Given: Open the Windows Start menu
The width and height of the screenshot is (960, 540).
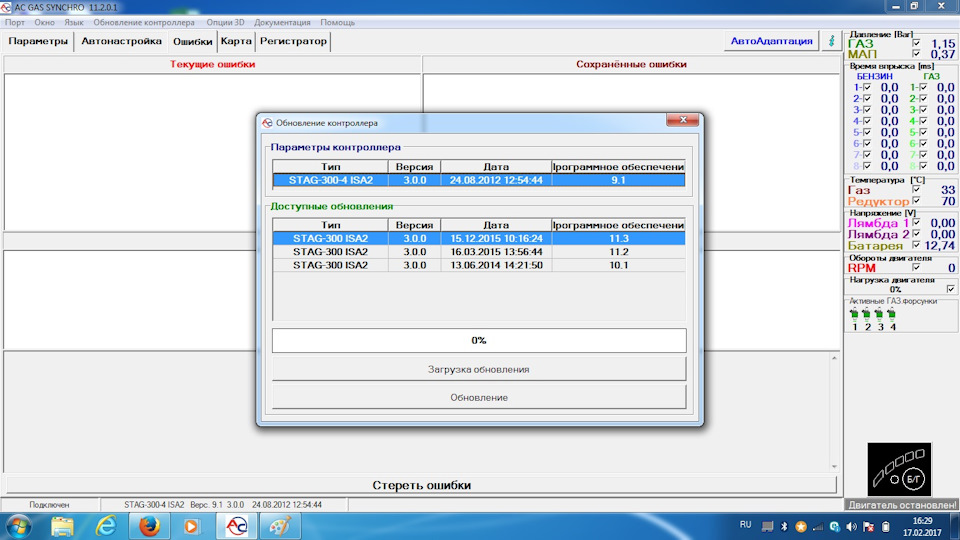Looking at the screenshot, I should 18,527.
